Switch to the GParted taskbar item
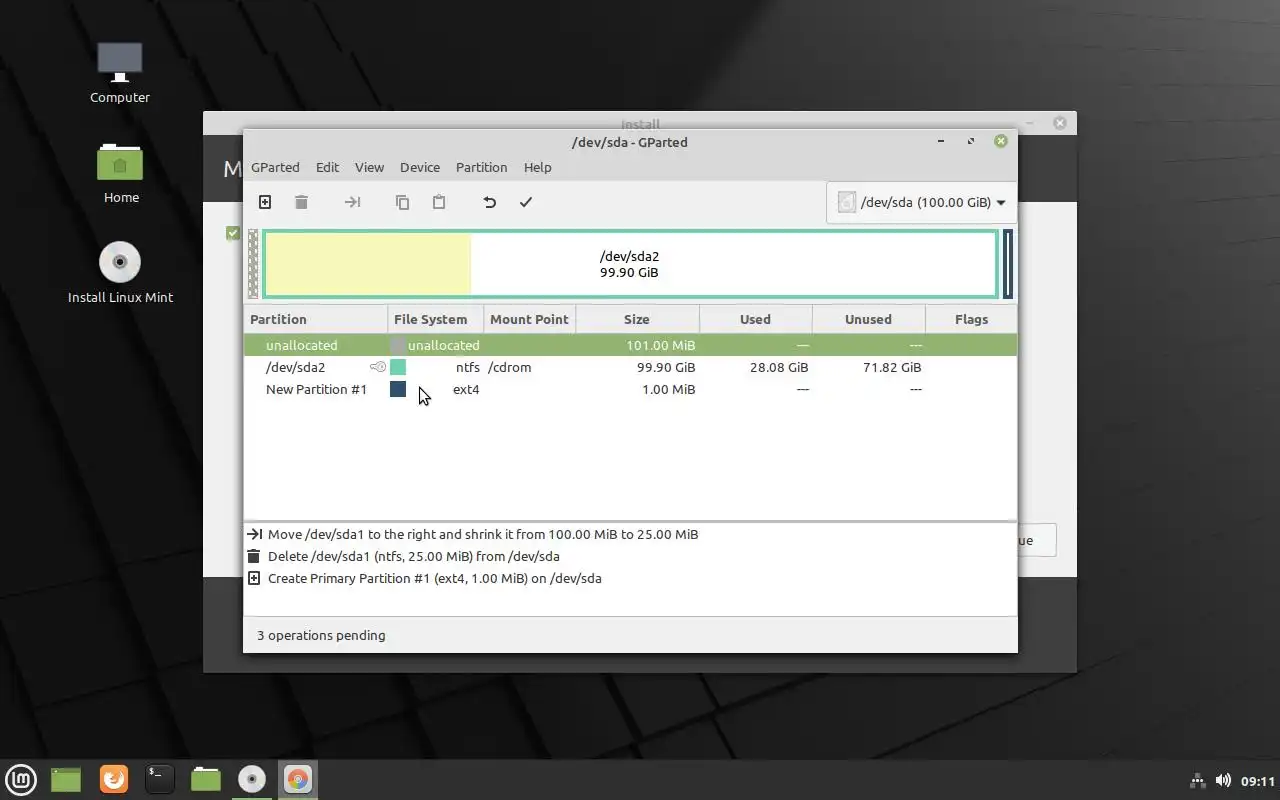The image size is (1280, 800). pos(297,779)
